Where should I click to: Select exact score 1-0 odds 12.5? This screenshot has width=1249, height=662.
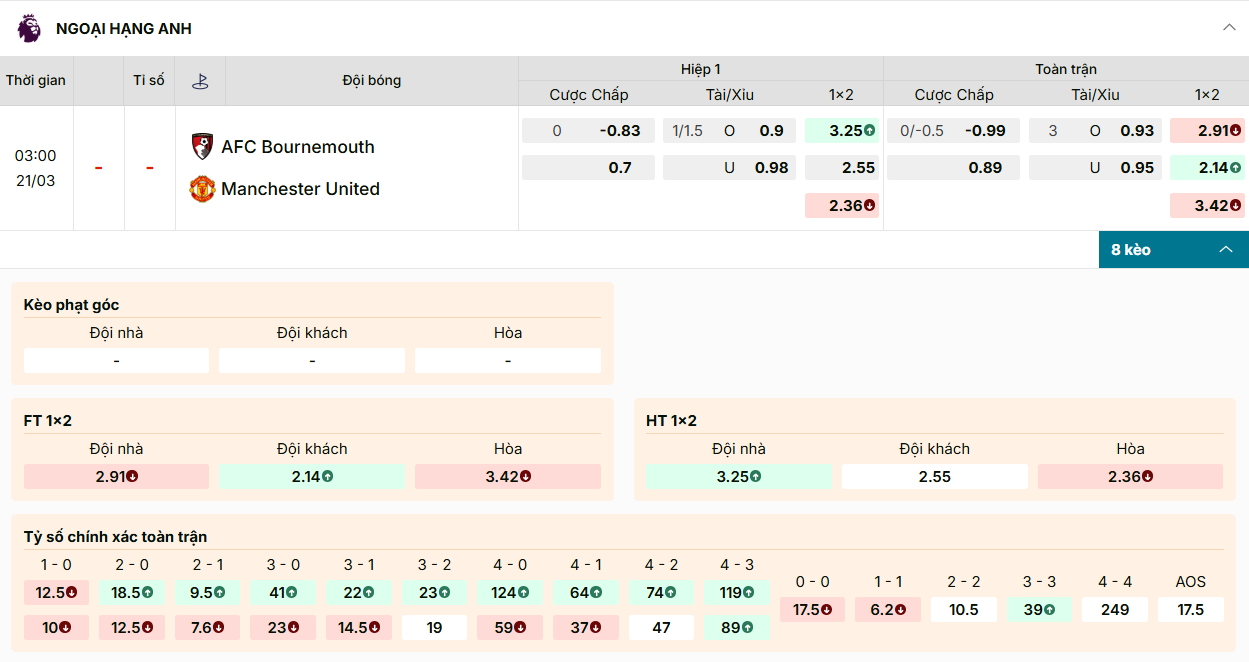56,592
